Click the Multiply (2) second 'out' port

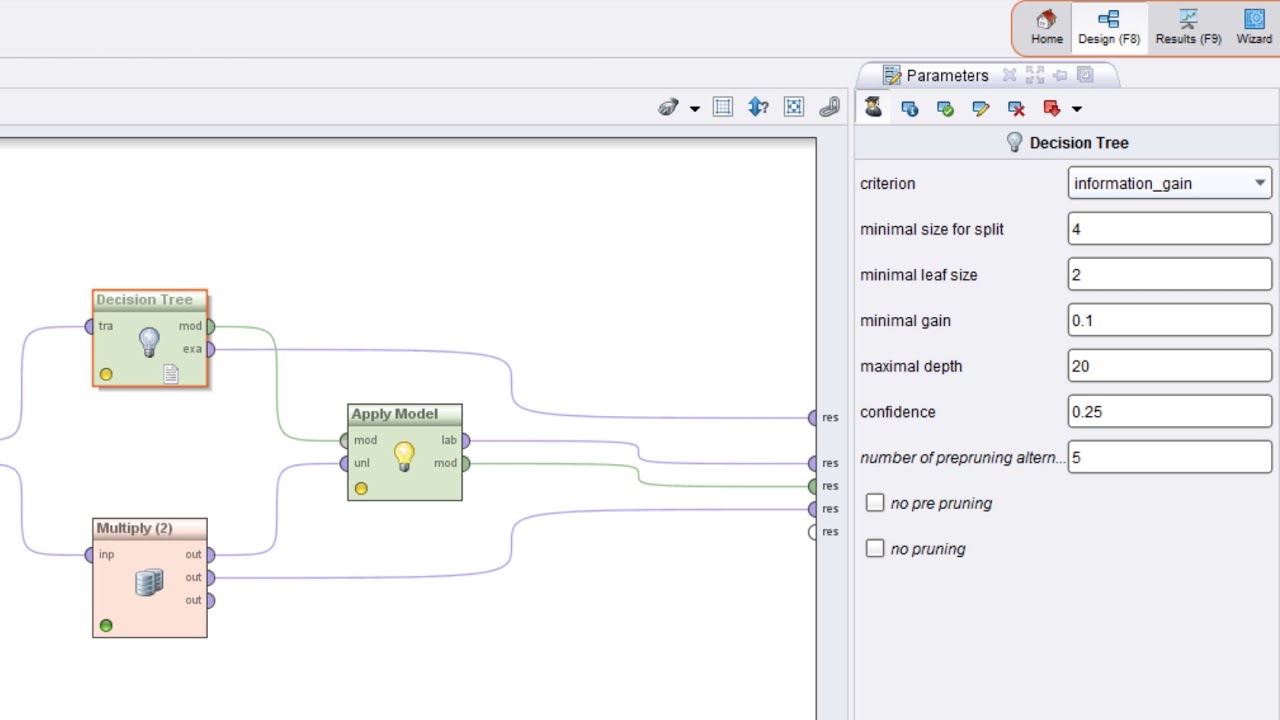[x=209, y=577]
